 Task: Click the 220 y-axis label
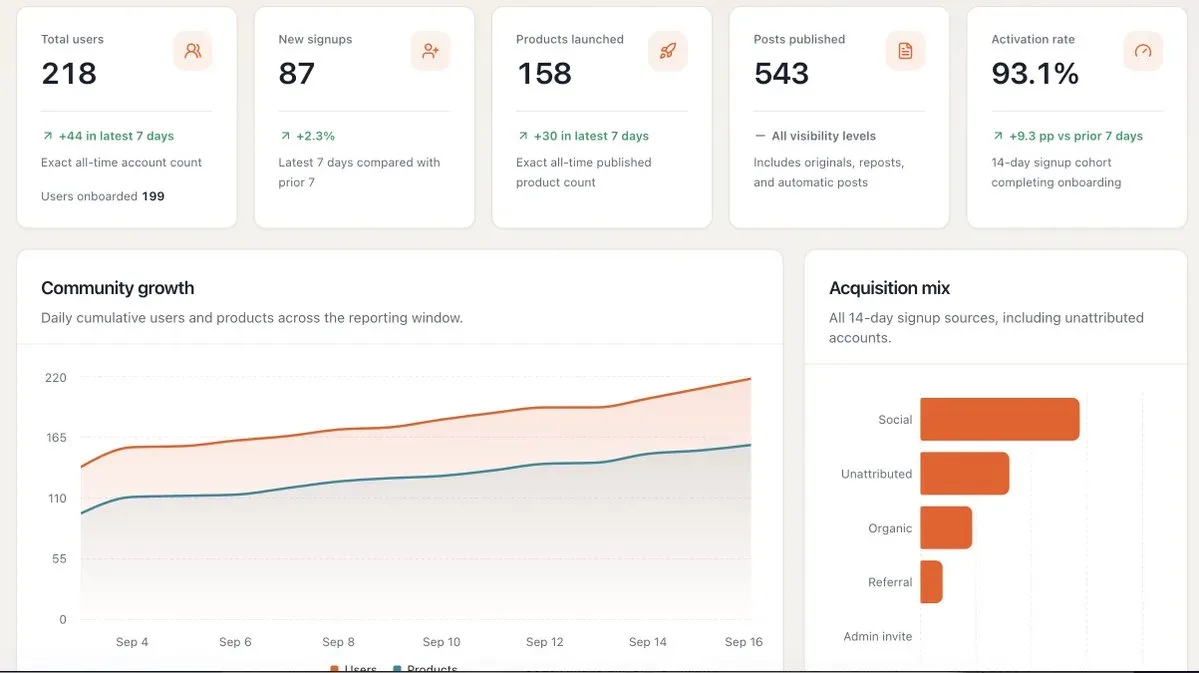point(56,378)
